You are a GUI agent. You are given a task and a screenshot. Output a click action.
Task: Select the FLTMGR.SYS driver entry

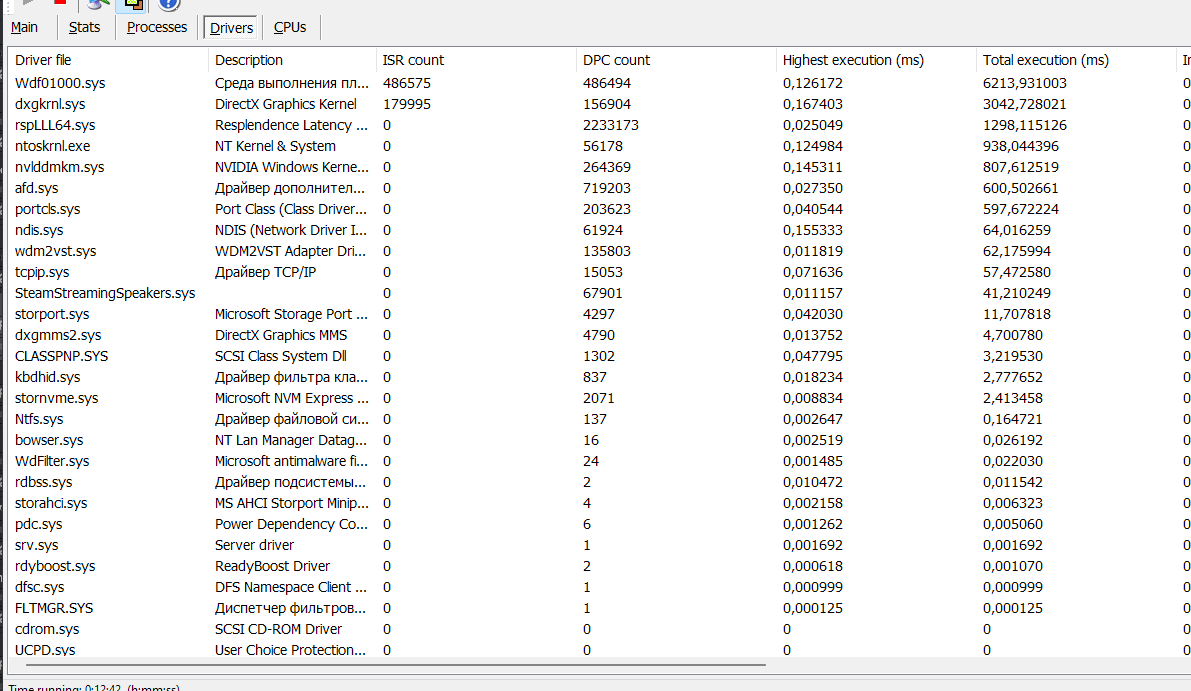(54, 608)
